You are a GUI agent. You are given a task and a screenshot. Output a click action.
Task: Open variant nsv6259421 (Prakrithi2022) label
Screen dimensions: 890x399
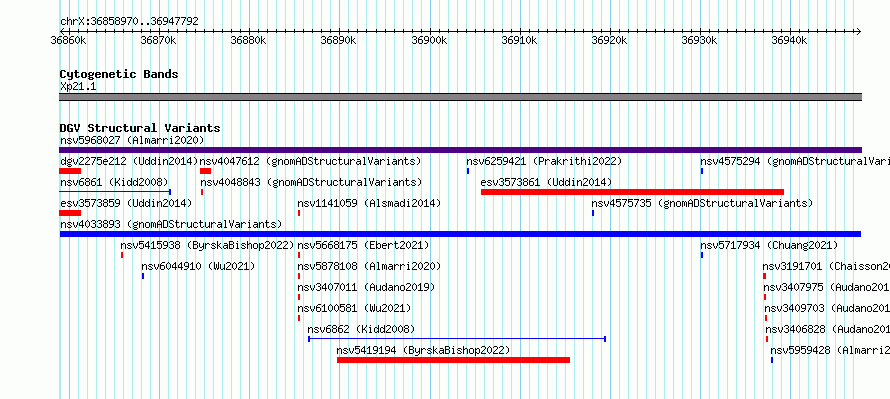pos(544,161)
